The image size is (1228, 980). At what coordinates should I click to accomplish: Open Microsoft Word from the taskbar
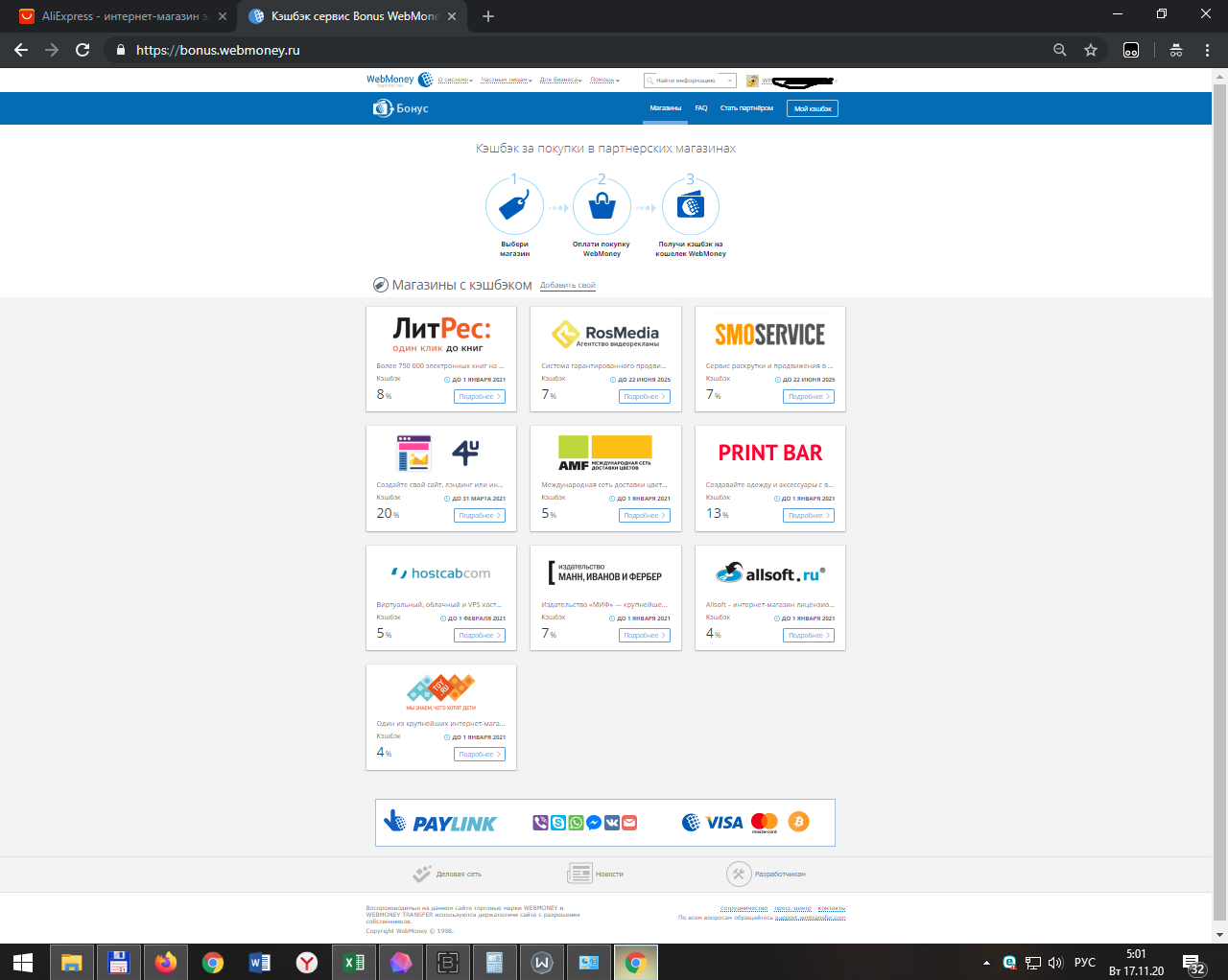[x=259, y=962]
